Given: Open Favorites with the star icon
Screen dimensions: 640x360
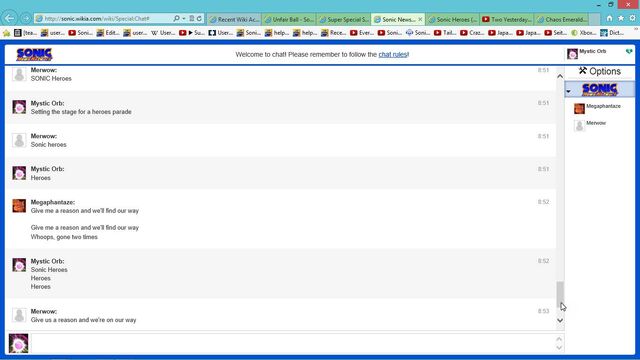Looking at the screenshot, I should tap(621, 18).
